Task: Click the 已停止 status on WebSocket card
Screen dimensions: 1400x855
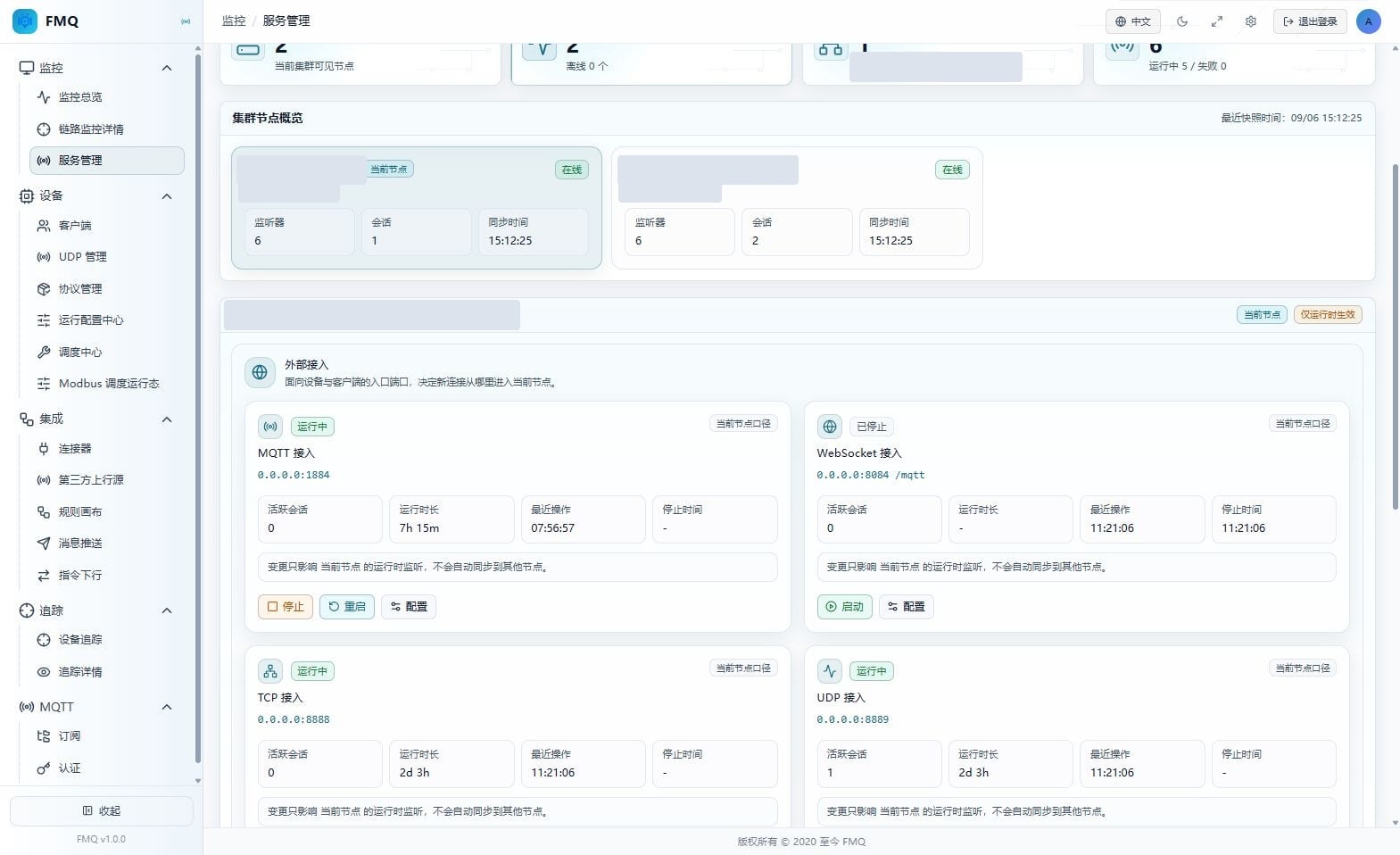Action: point(872,427)
